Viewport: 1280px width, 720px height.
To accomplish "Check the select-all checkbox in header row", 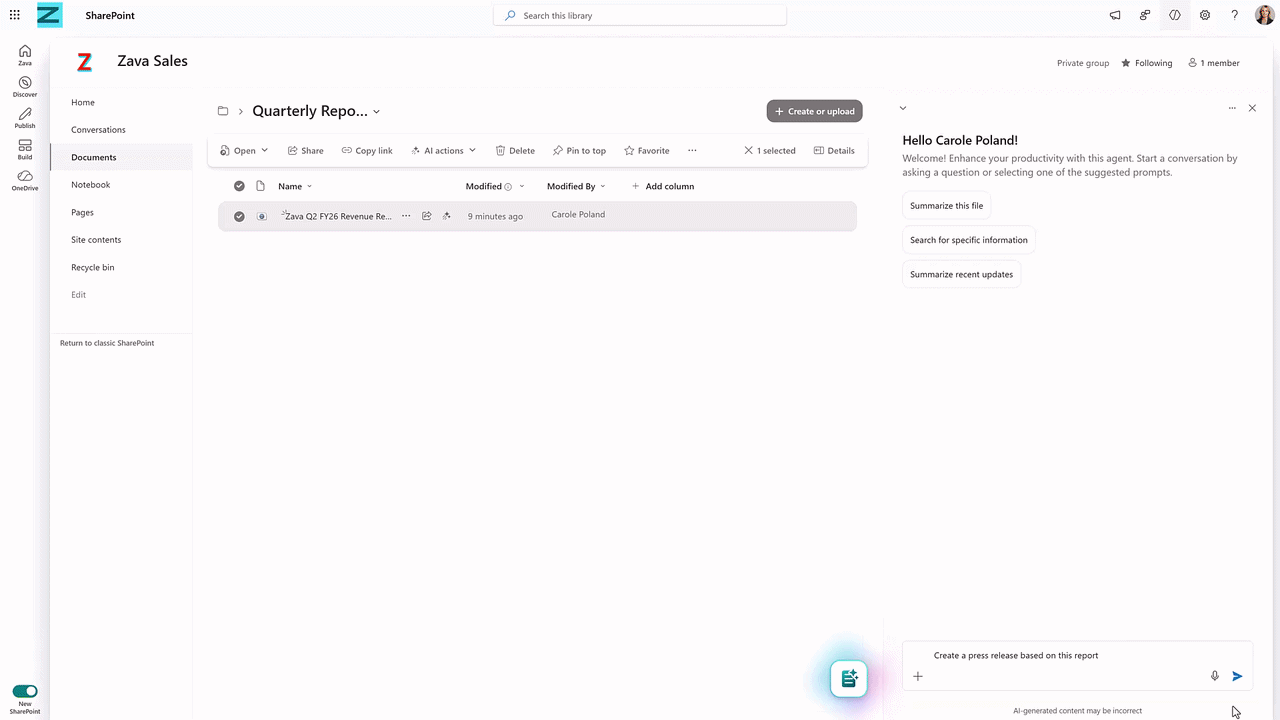I will 239,186.
